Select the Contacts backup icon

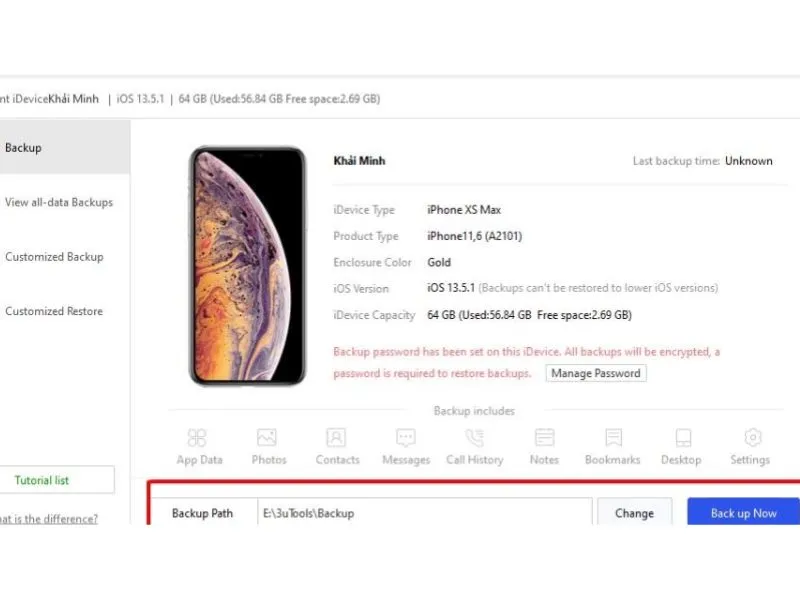pyautogui.click(x=336, y=437)
